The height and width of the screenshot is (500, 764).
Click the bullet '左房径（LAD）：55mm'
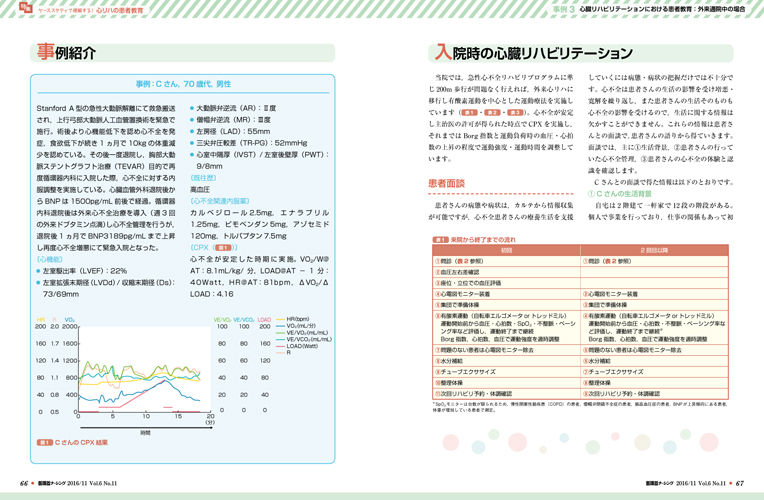coord(230,132)
